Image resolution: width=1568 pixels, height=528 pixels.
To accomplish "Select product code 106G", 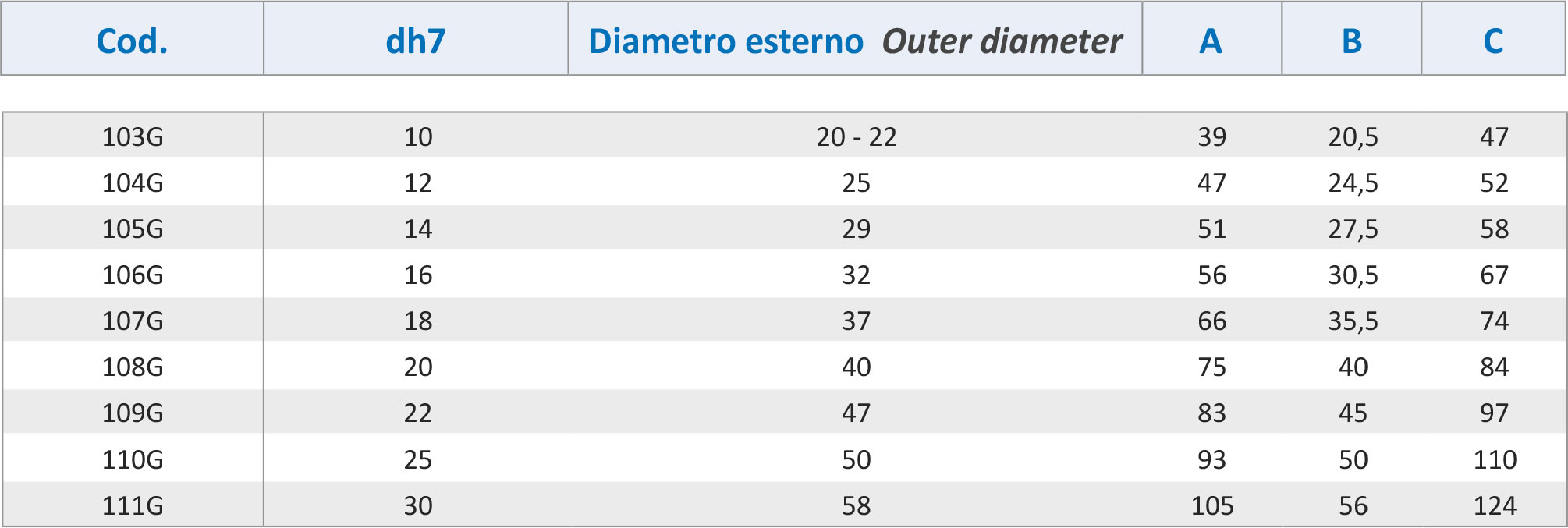I will (x=133, y=275).
